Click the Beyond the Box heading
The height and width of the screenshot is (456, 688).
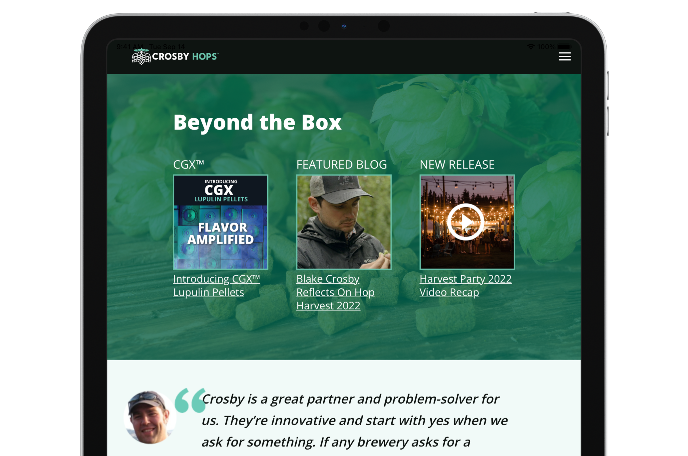tap(257, 122)
